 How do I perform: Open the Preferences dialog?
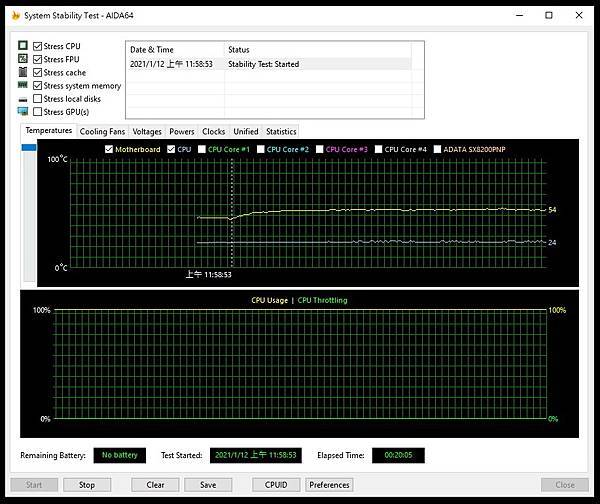[x=329, y=485]
